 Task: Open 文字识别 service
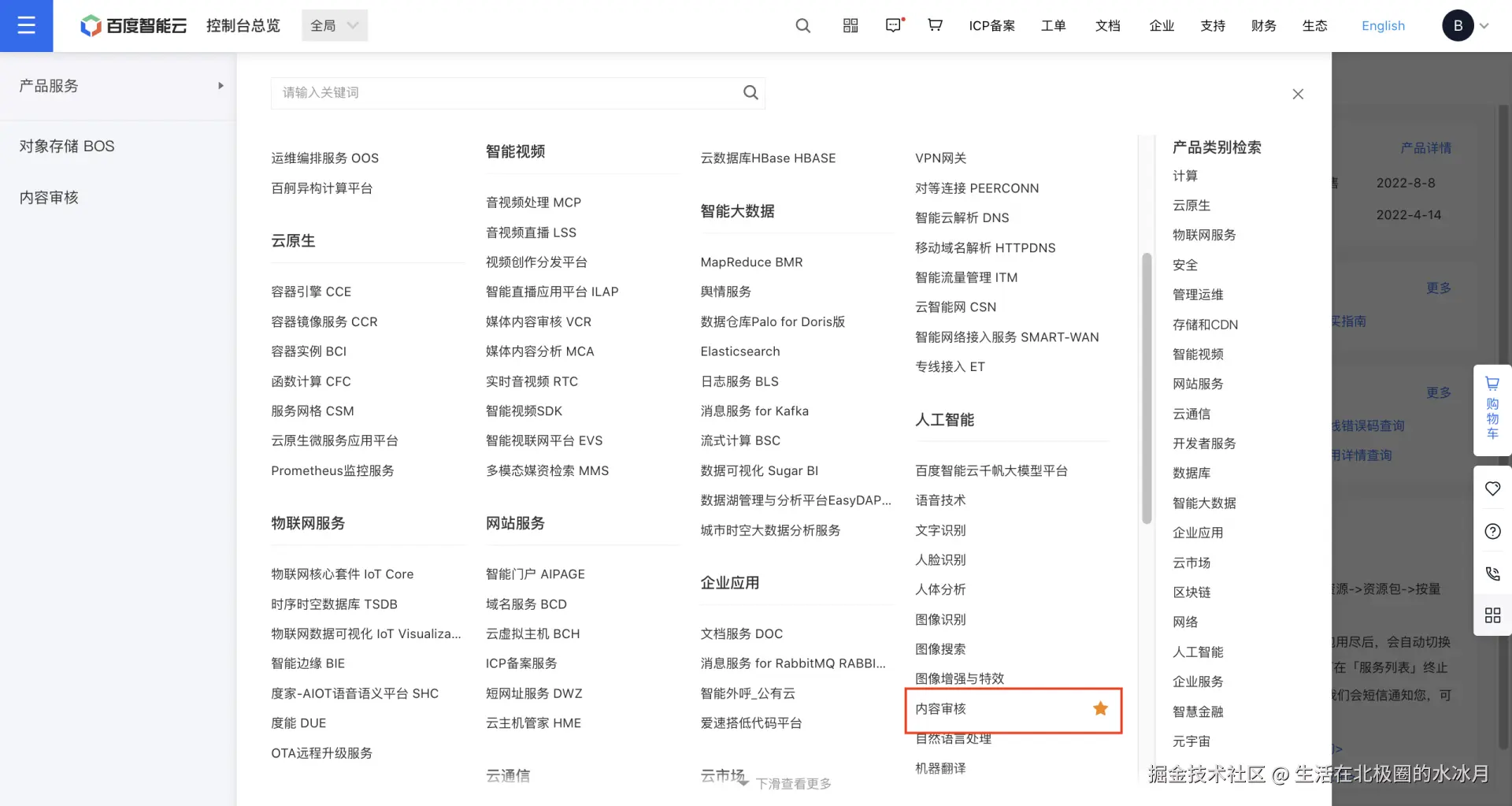click(940, 530)
